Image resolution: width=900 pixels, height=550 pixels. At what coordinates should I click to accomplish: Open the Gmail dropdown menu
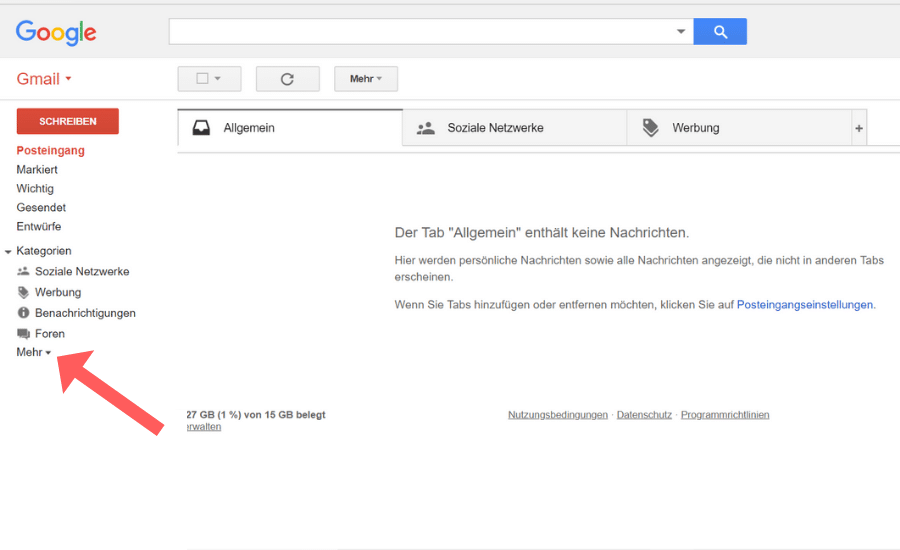(x=44, y=79)
